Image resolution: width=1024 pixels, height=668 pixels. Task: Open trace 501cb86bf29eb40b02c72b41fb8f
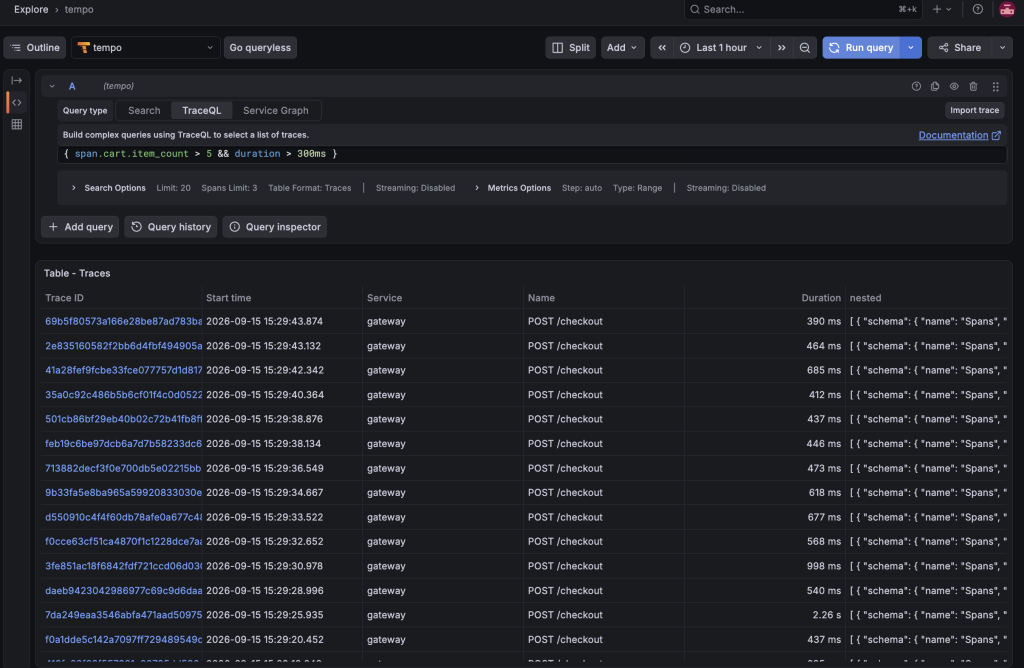123,419
